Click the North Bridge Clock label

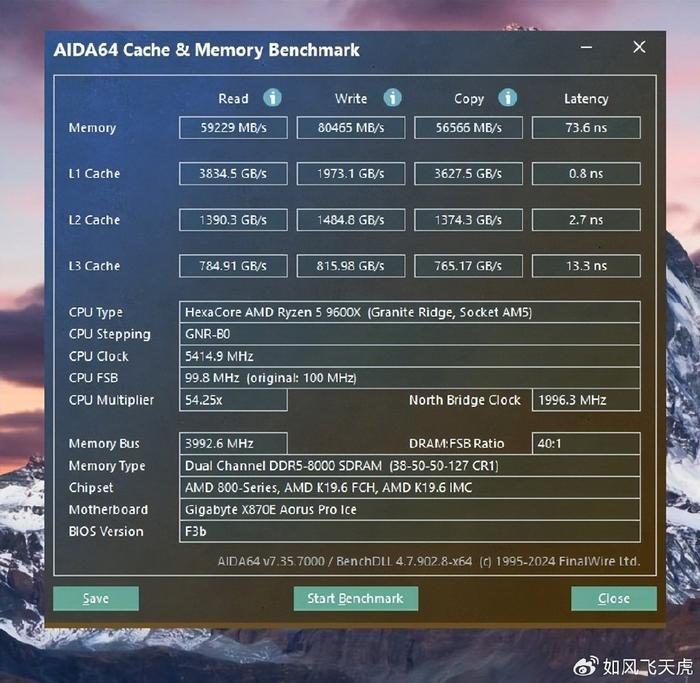(x=465, y=400)
